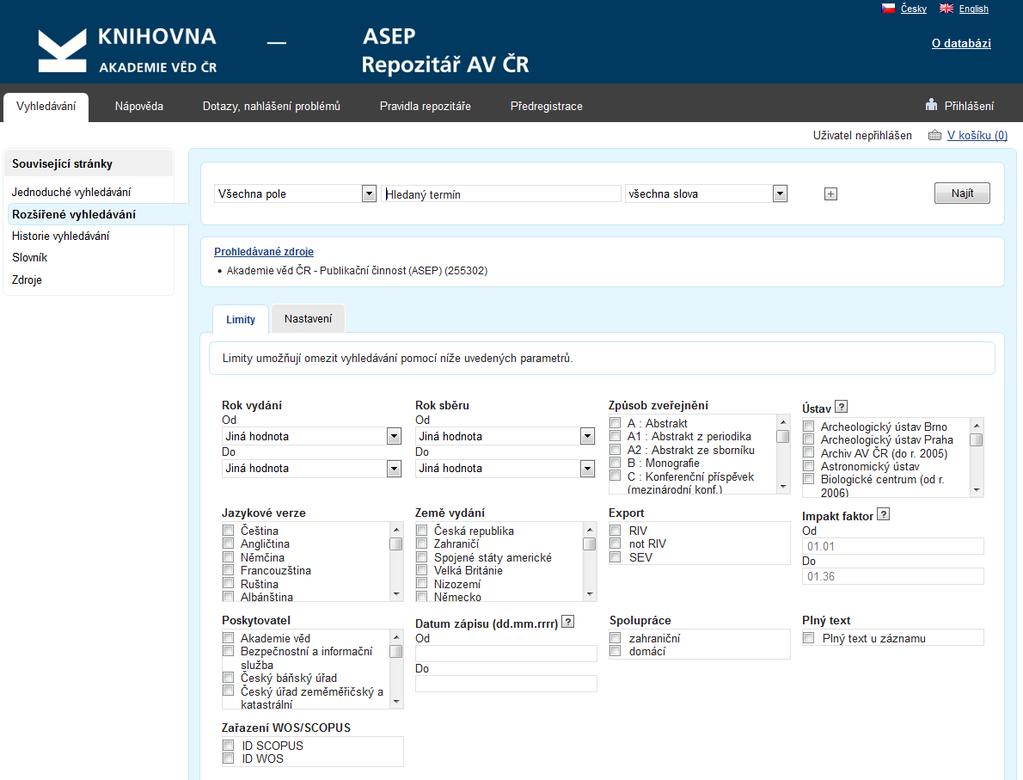Open the O databázi link

click(x=961, y=43)
